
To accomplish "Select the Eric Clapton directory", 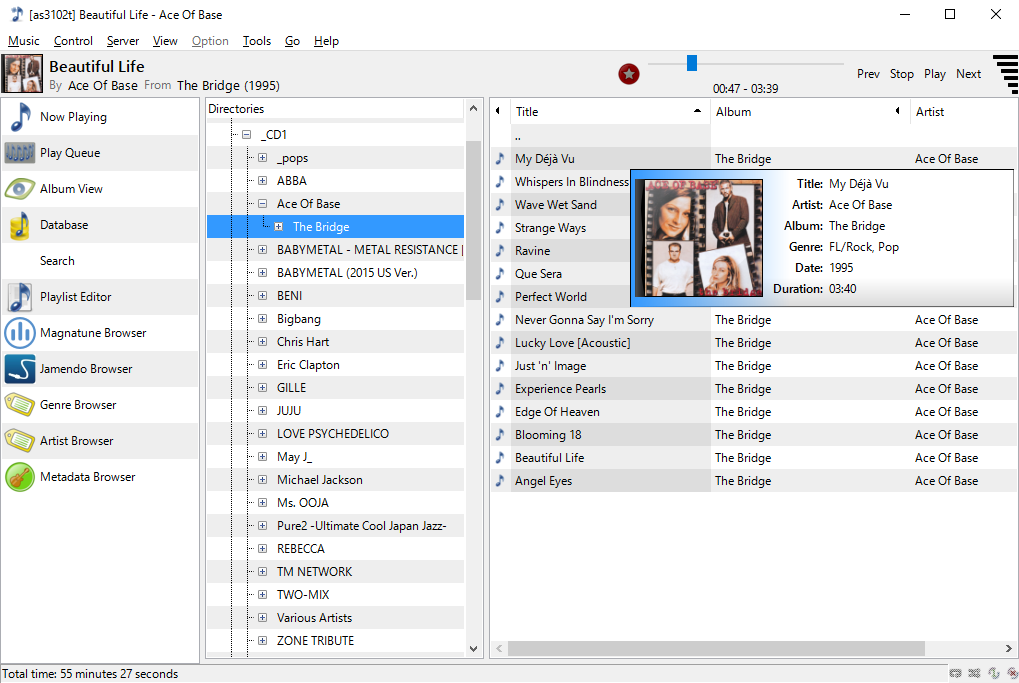I will [x=308, y=365].
